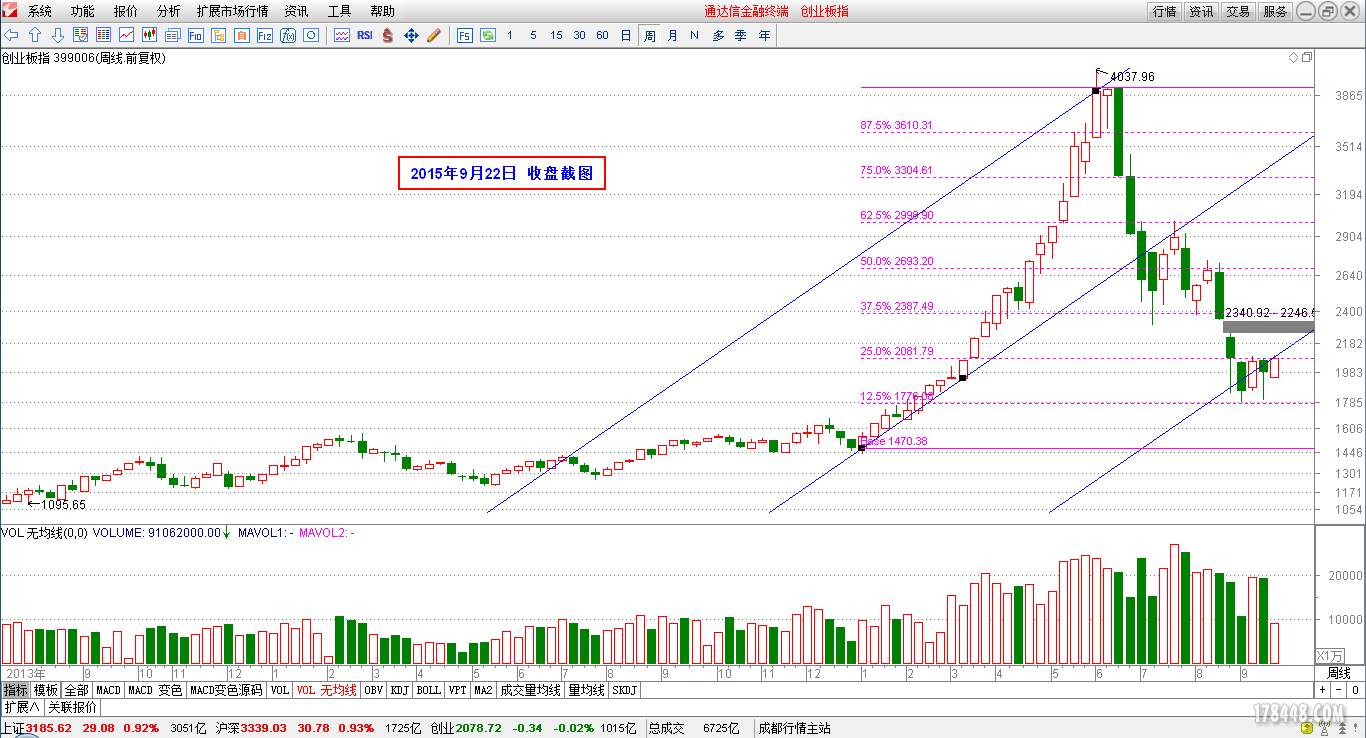Click the green refresh icon
The height and width of the screenshot is (738, 1366).
487,35
